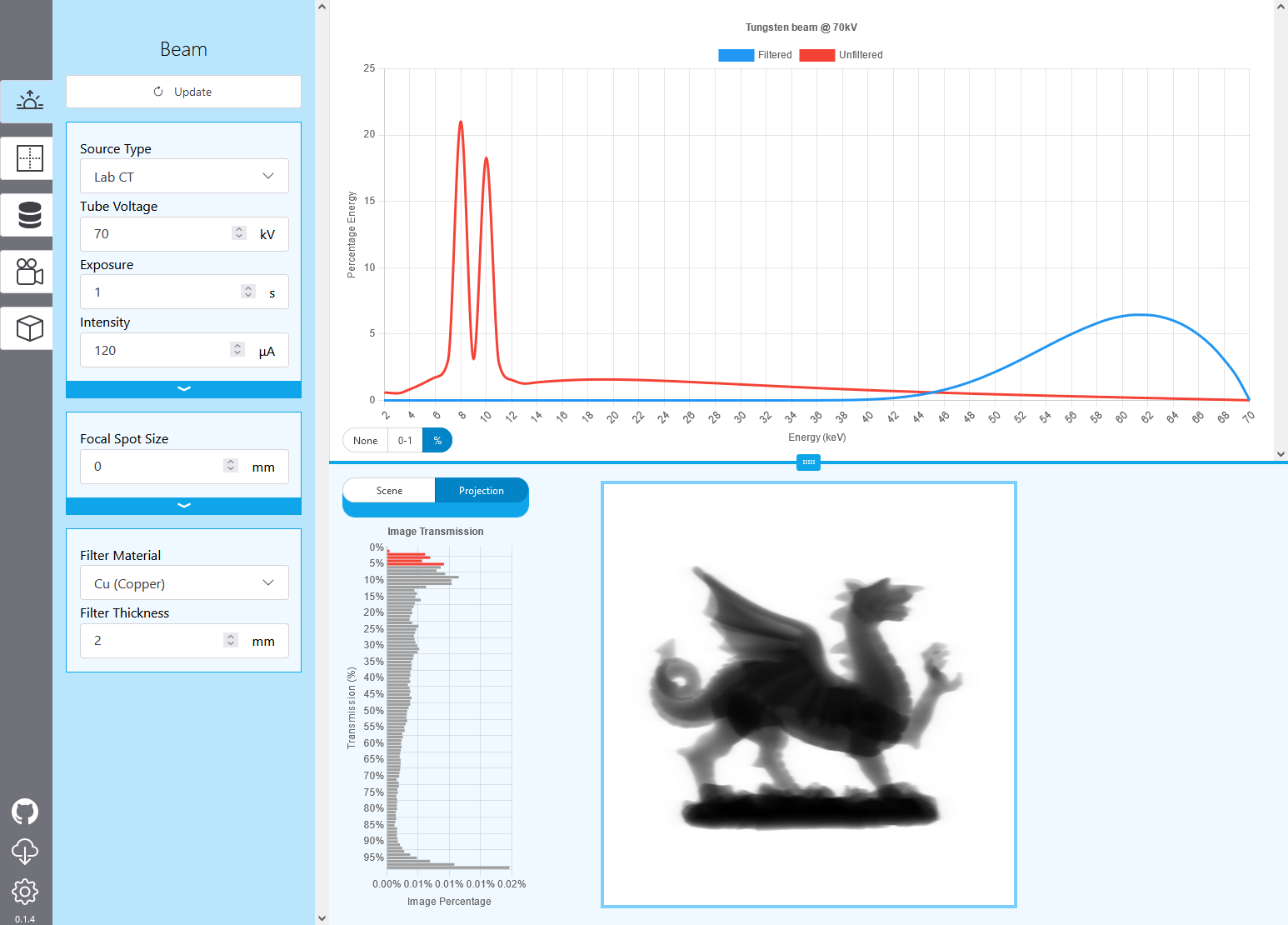Click the Exposure input field
Screen dimensions: 1288x925
pos(184,292)
